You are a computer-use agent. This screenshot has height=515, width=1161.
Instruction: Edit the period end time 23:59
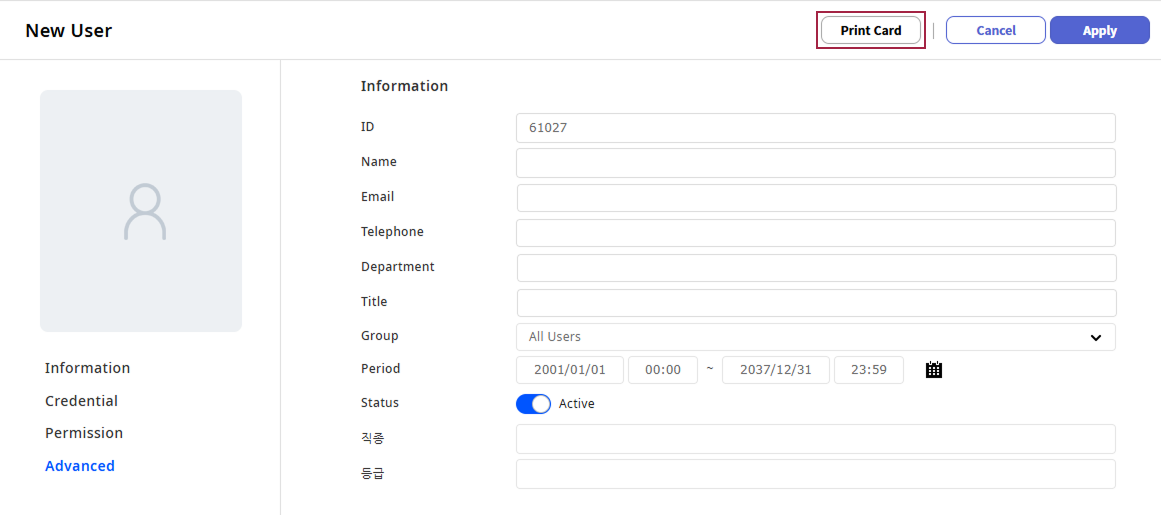click(x=868, y=370)
